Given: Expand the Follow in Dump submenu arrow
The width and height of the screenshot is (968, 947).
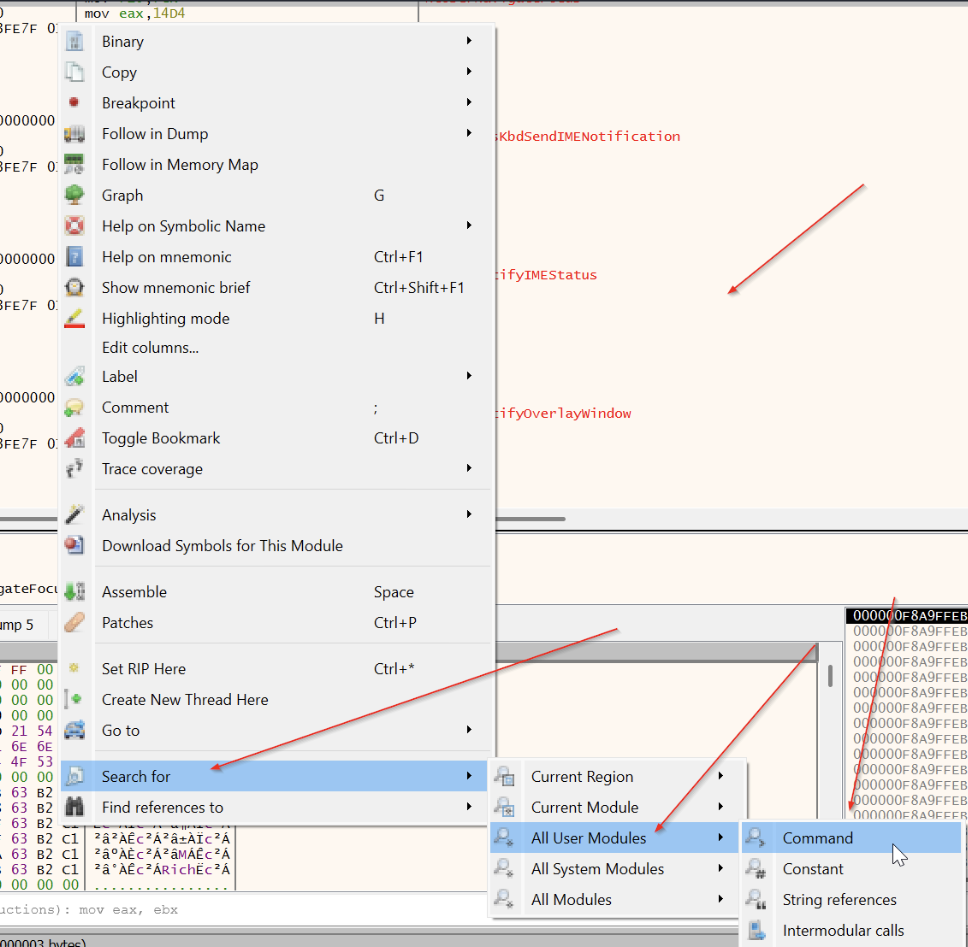Looking at the screenshot, I should pos(469,134).
